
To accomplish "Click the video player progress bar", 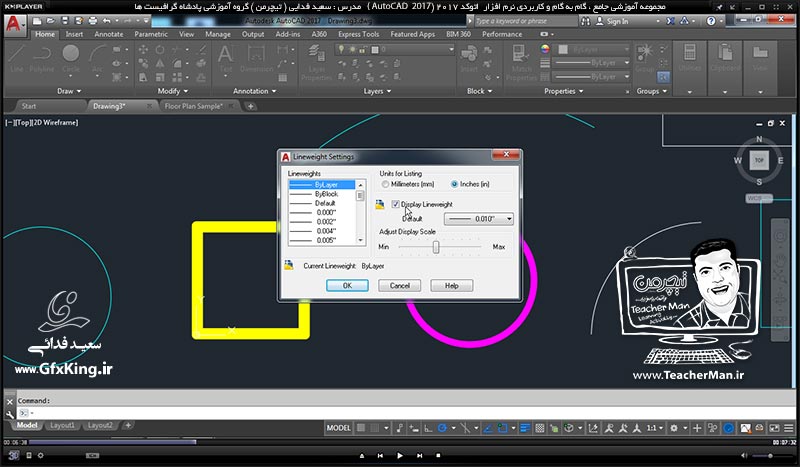I will click(x=399, y=442).
